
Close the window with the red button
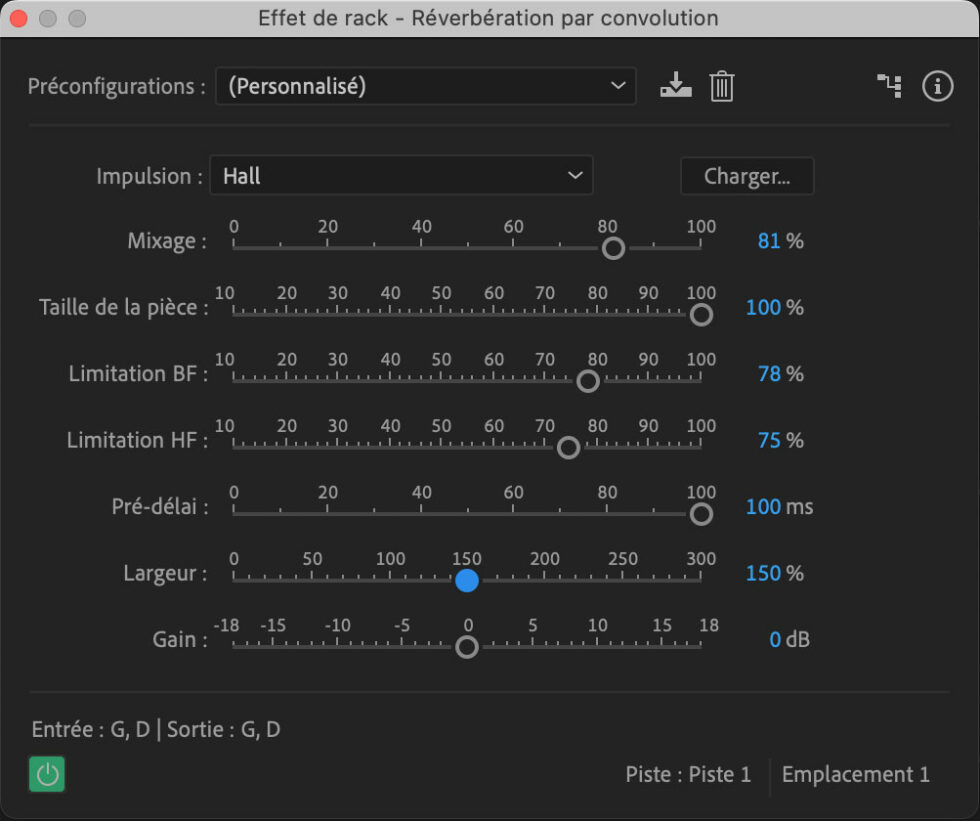pyautogui.click(x=19, y=19)
